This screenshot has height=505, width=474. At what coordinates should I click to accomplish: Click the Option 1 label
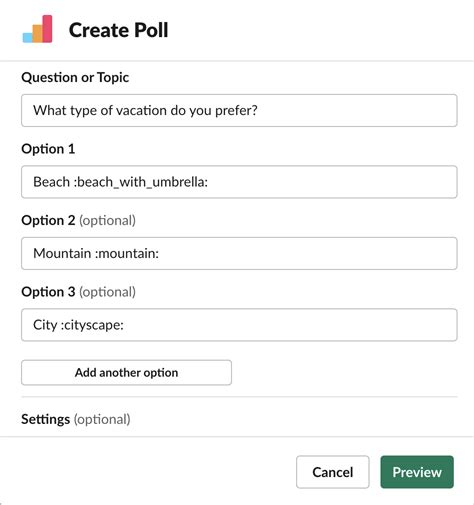coord(48,149)
